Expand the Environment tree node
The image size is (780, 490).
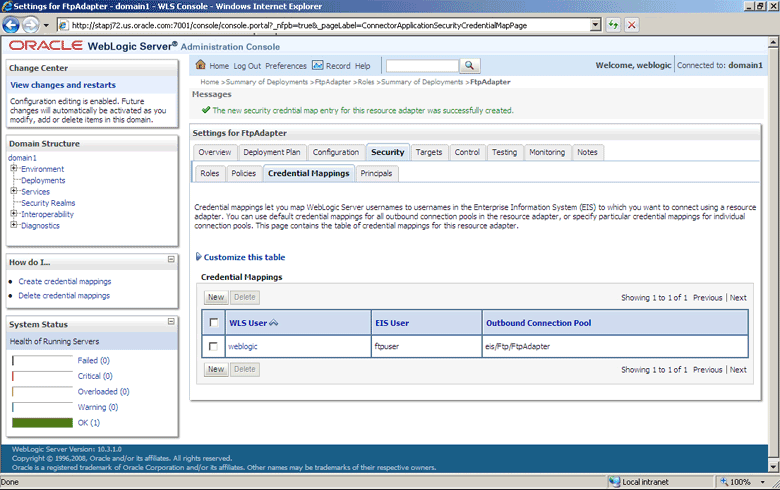(x=14, y=169)
